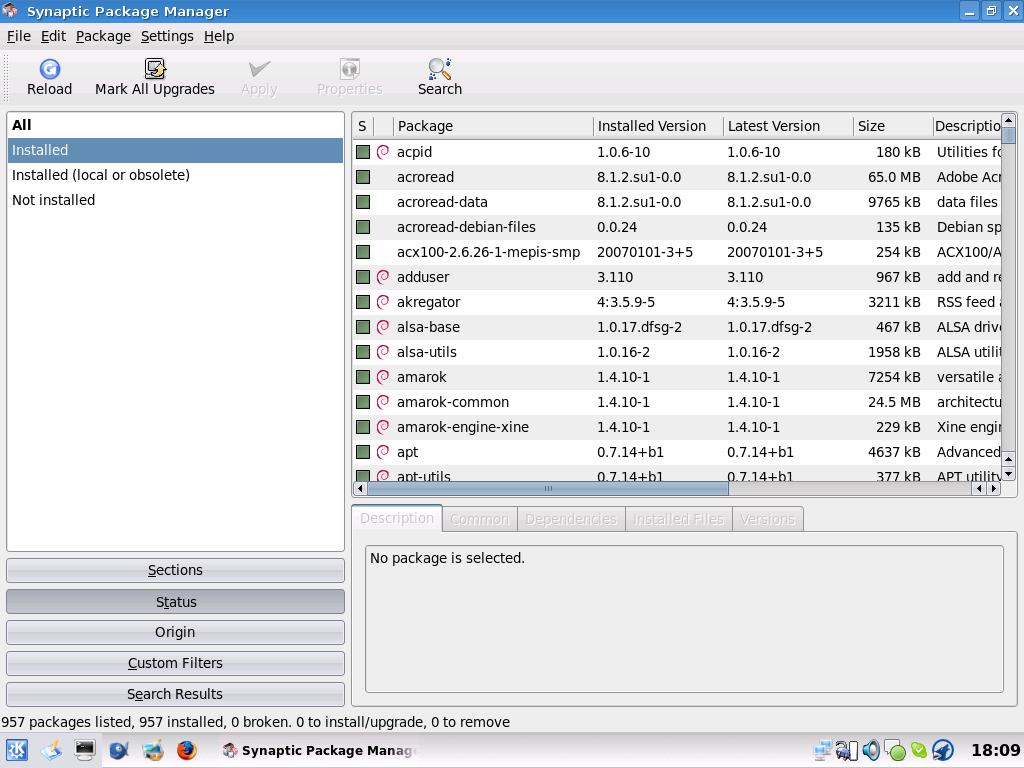Toggle status box for acroread-data
Image resolution: width=1024 pixels, height=768 pixels.
[x=363, y=202]
